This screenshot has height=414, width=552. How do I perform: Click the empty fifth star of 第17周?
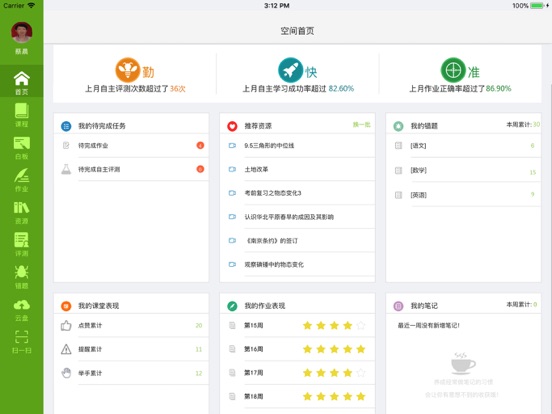[361, 373]
